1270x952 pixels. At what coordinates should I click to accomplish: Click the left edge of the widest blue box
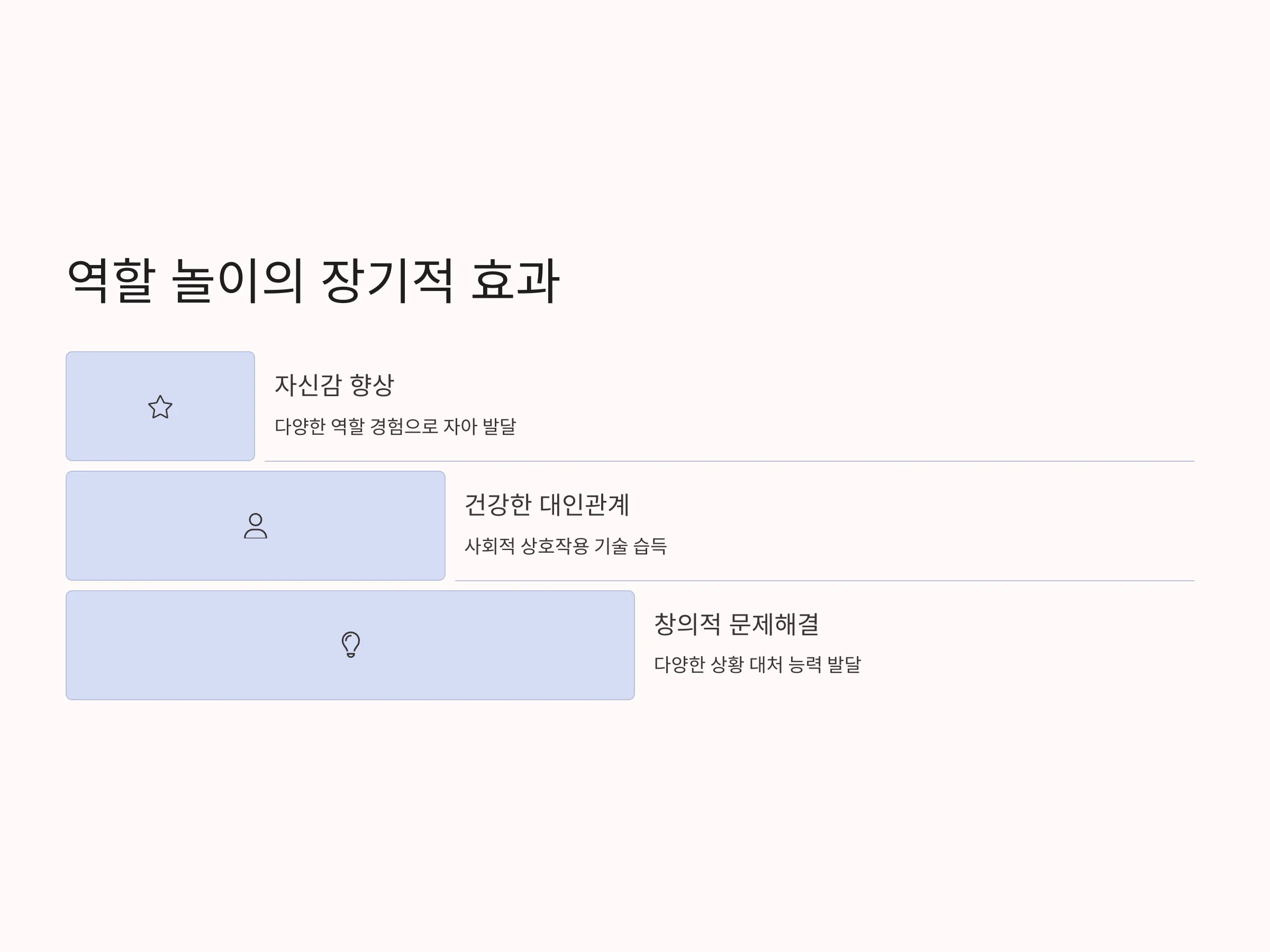67,645
